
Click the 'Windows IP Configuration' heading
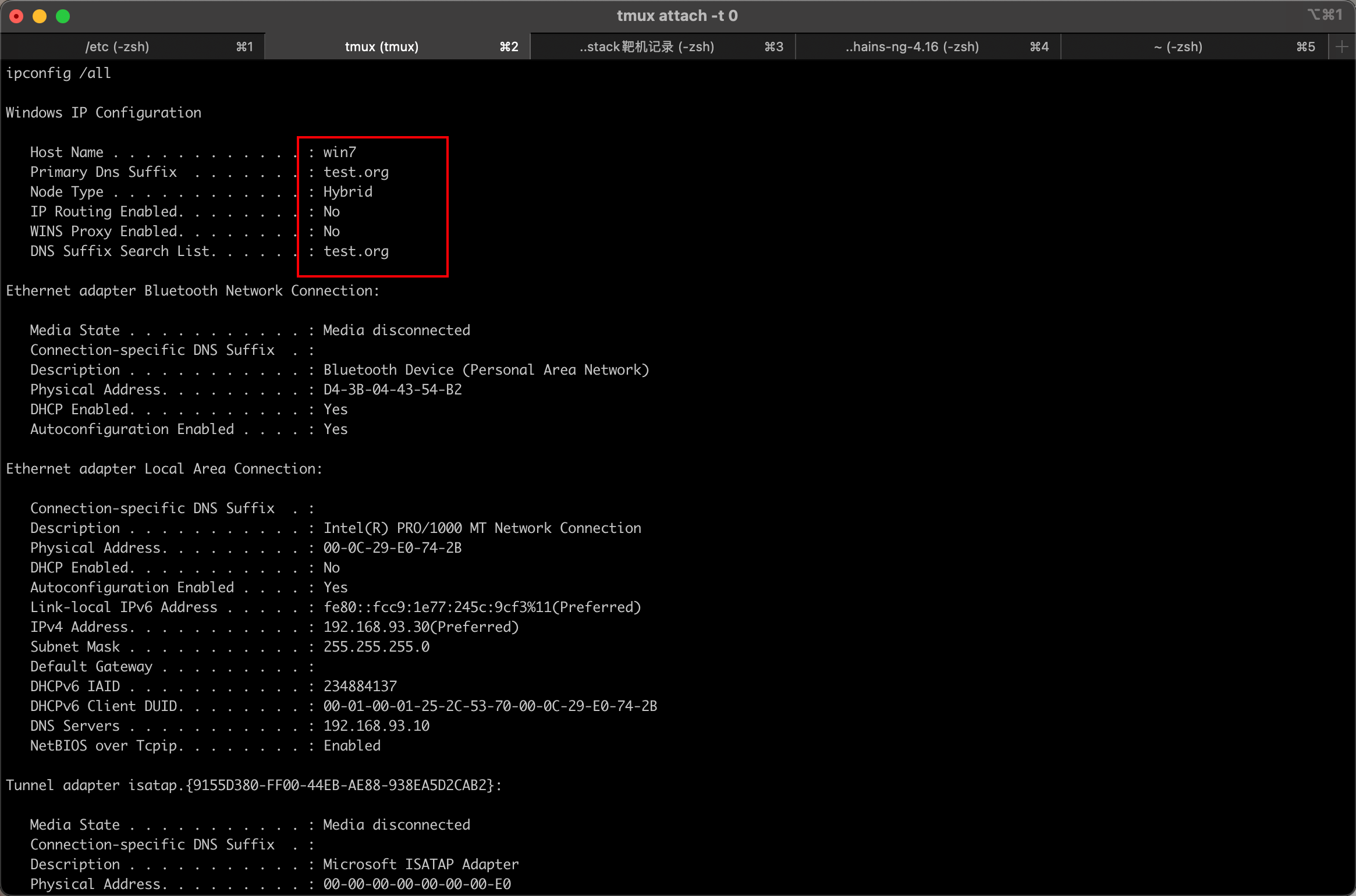coord(104,113)
